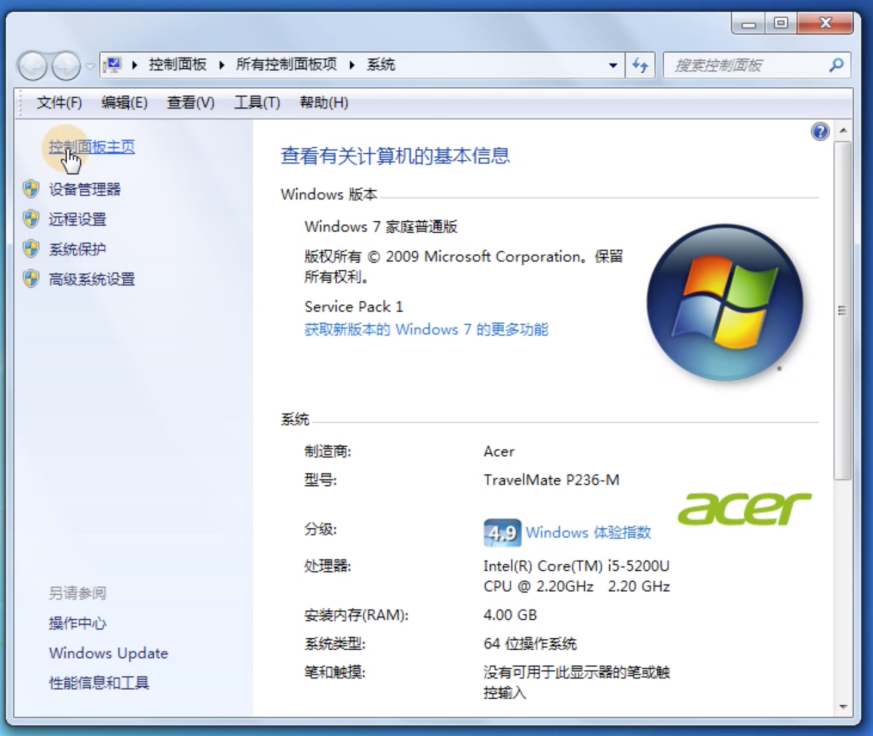Click the shield icon beside 系统保护

click(x=31, y=249)
